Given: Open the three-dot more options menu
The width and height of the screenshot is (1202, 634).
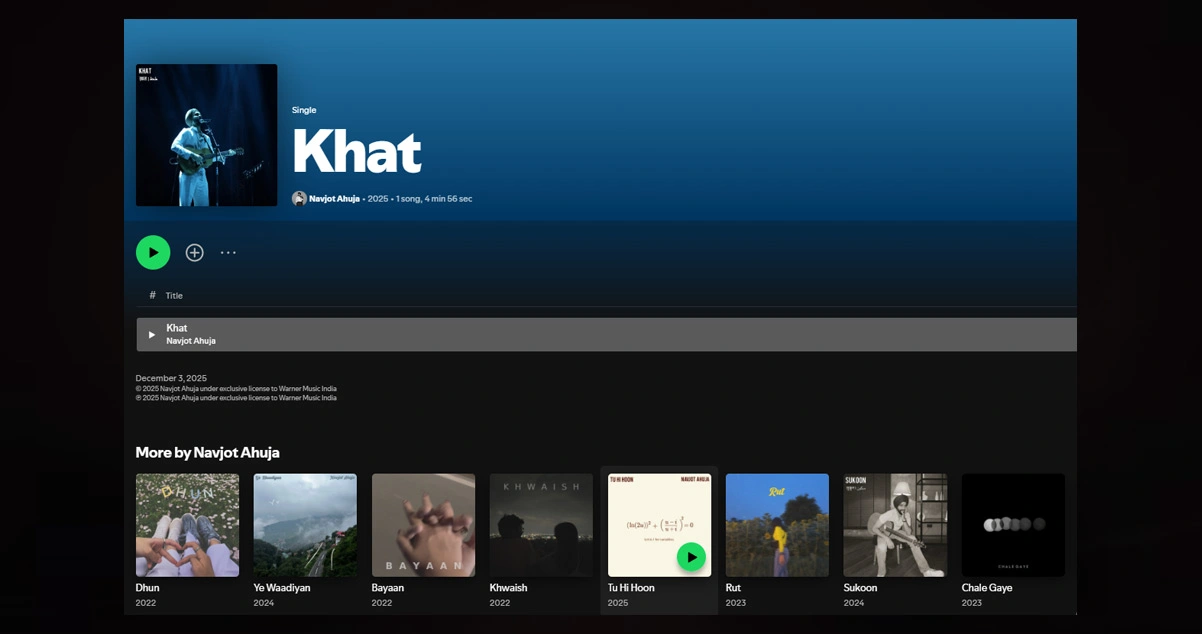Looking at the screenshot, I should pyautogui.click(x=228, y=253).
